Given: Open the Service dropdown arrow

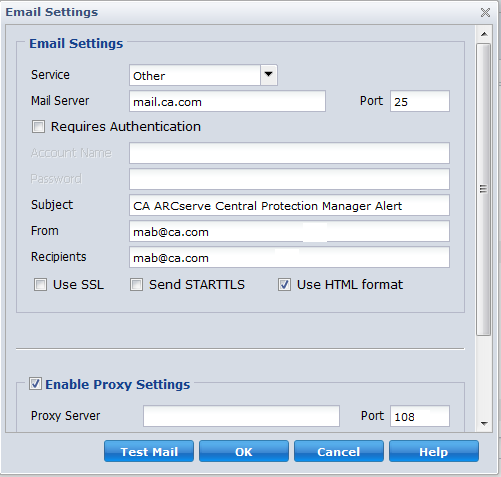Looking at the screenshot, I should [x=269, y=75].
